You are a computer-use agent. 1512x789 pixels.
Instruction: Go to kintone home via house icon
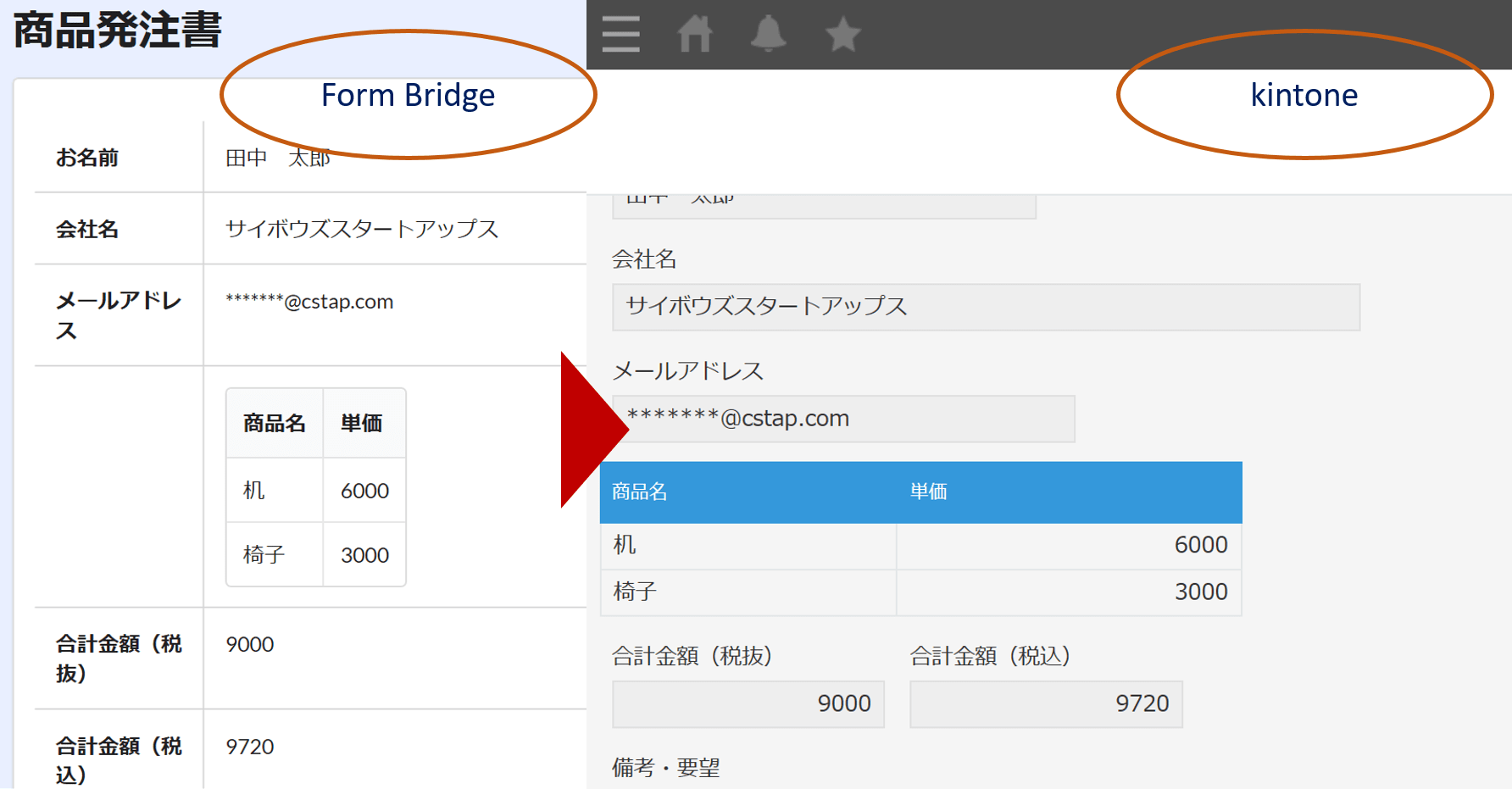click(694, 35)
